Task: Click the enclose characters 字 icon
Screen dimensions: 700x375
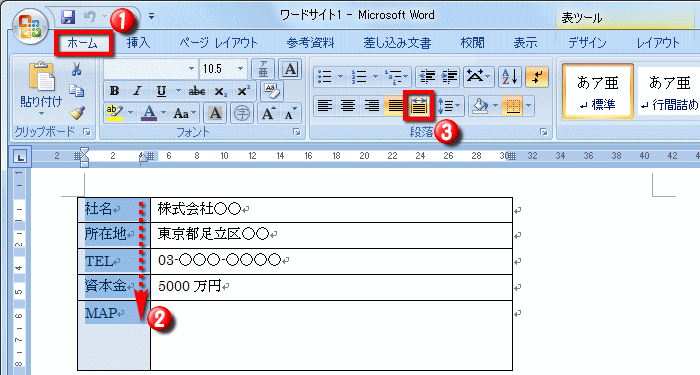Action: click(242, 113)
